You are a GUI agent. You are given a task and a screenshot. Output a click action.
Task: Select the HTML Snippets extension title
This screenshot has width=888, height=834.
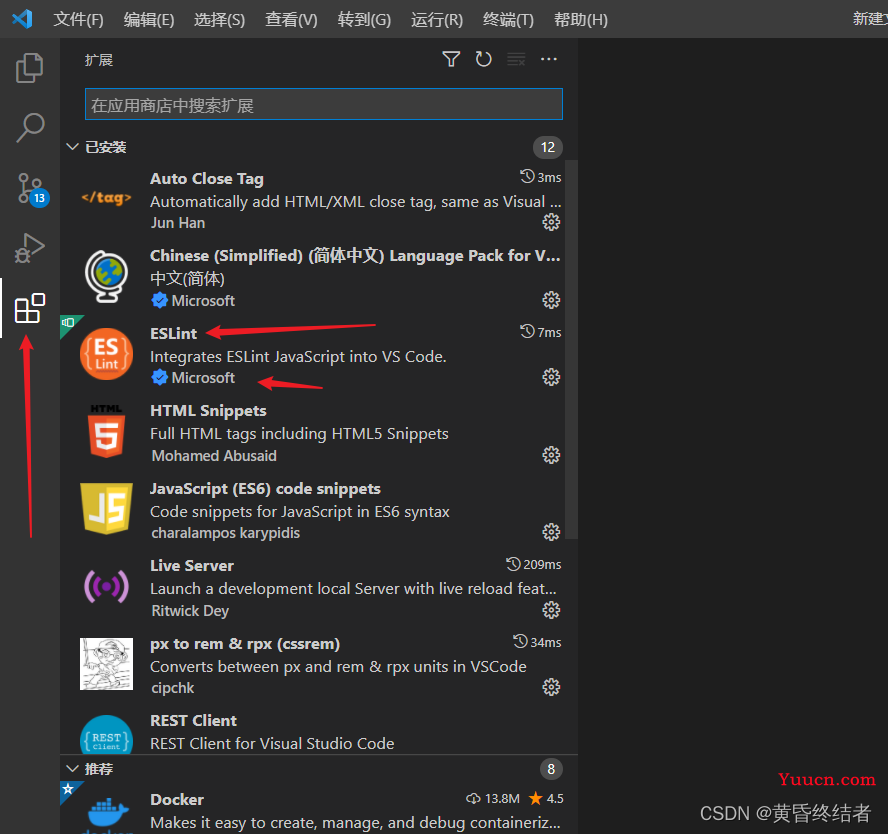point(208,410)
